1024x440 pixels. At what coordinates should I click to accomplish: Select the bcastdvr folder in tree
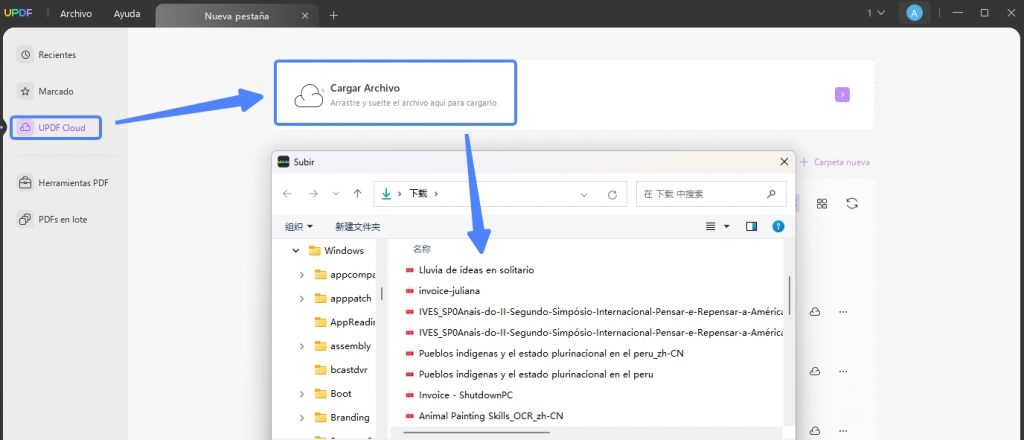(341, 369)
